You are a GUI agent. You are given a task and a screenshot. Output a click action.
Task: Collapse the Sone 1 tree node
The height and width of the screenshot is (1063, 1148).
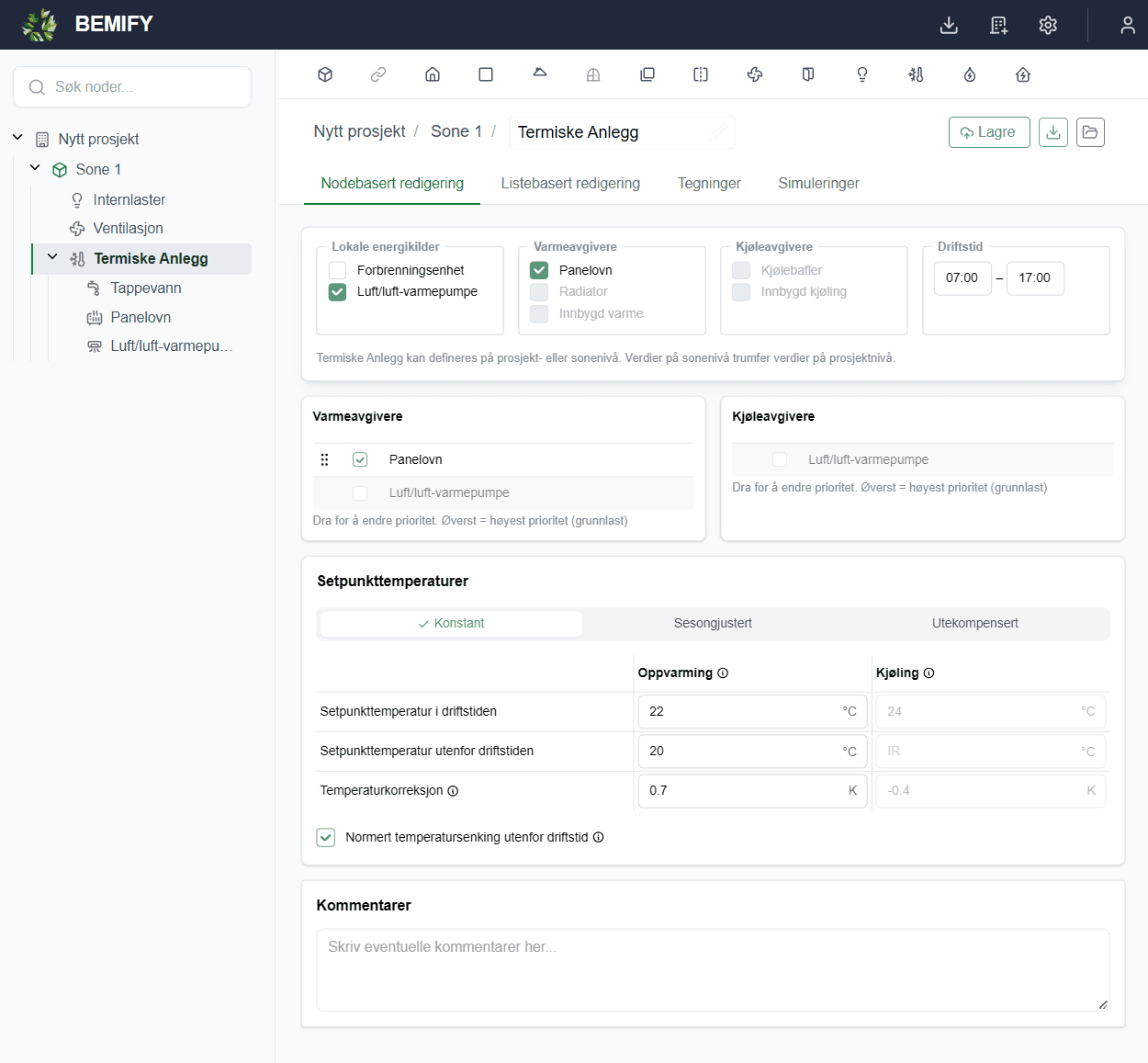35,168
